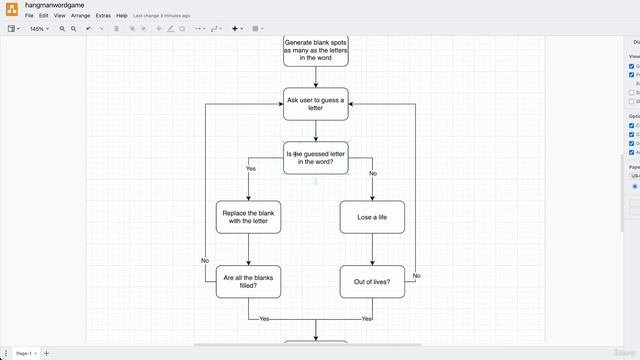Select 'Generate blank spots' flowchart box
640x360 pixels.
(316, 51)
